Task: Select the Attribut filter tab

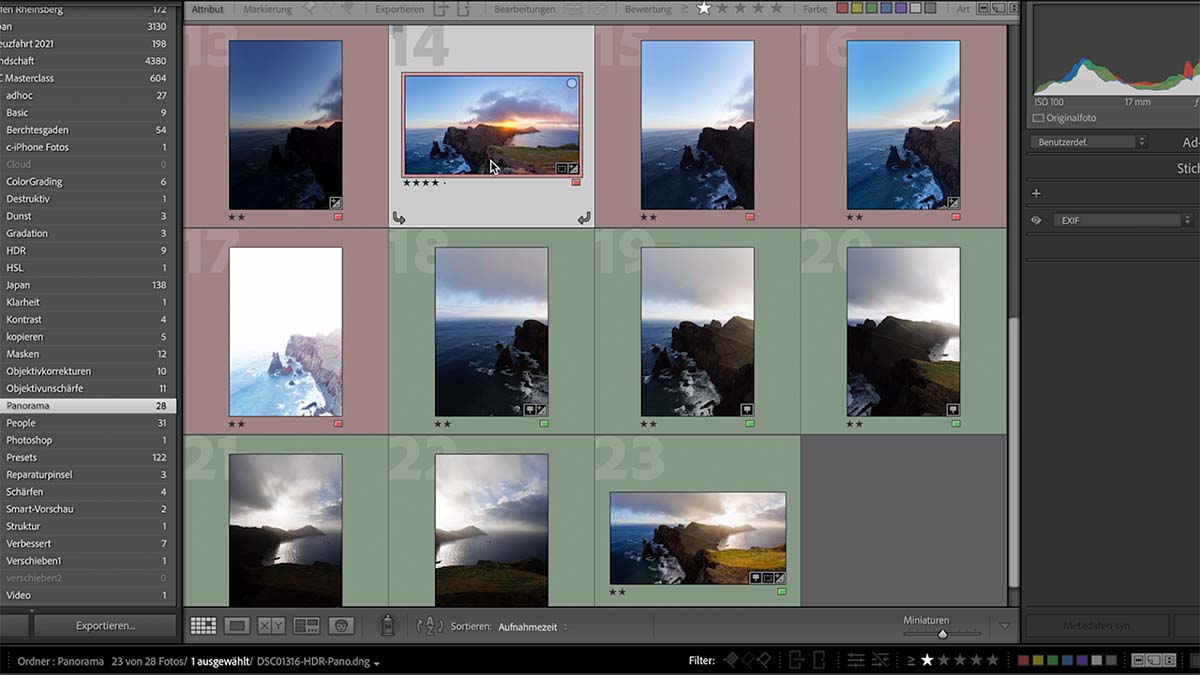Action: [208, 9]
